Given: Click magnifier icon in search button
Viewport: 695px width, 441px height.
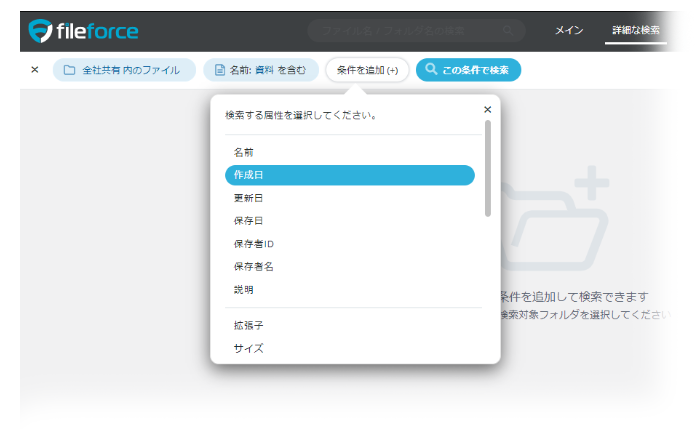Looking at the screenshot, I should pyautogui.click(x=431, y=70).
